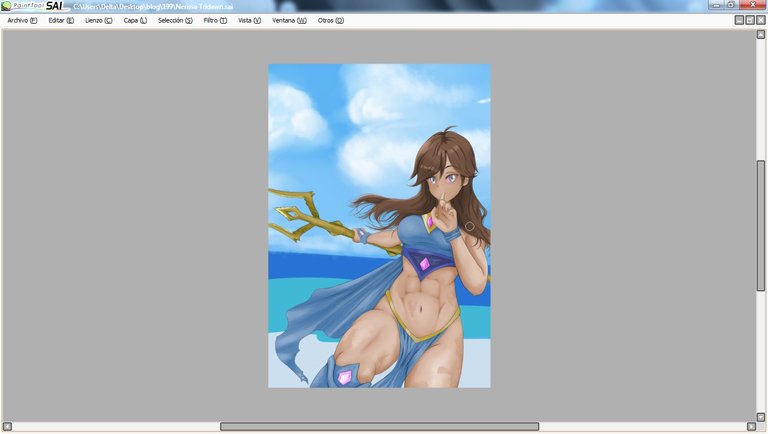Image resolution: width=768 pixels, height=434 pixels.
Task: Open the Archivo menu
Action: click(22, 21)
